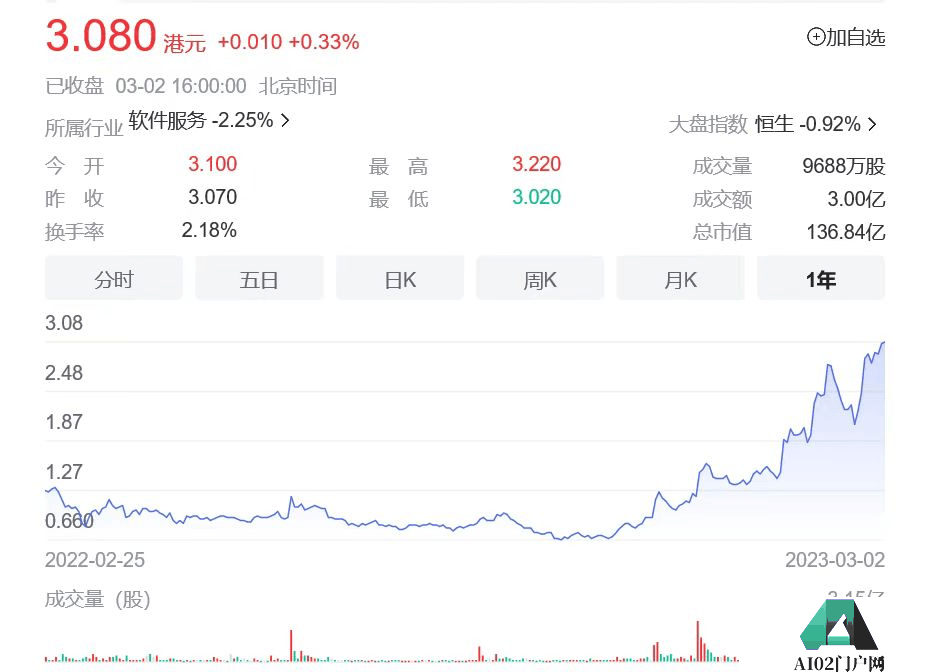
Task: Select the 分时 intraday chart view
Action: pos(113,279)
